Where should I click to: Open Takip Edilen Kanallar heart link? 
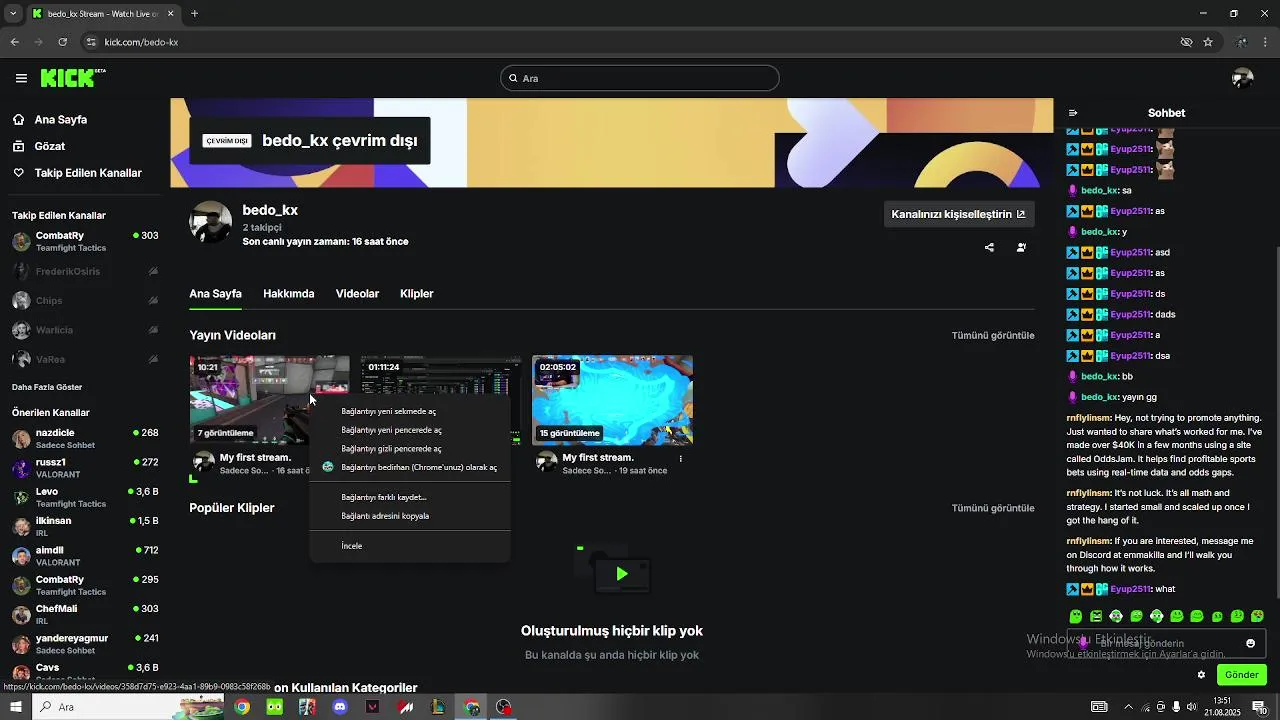77,173
